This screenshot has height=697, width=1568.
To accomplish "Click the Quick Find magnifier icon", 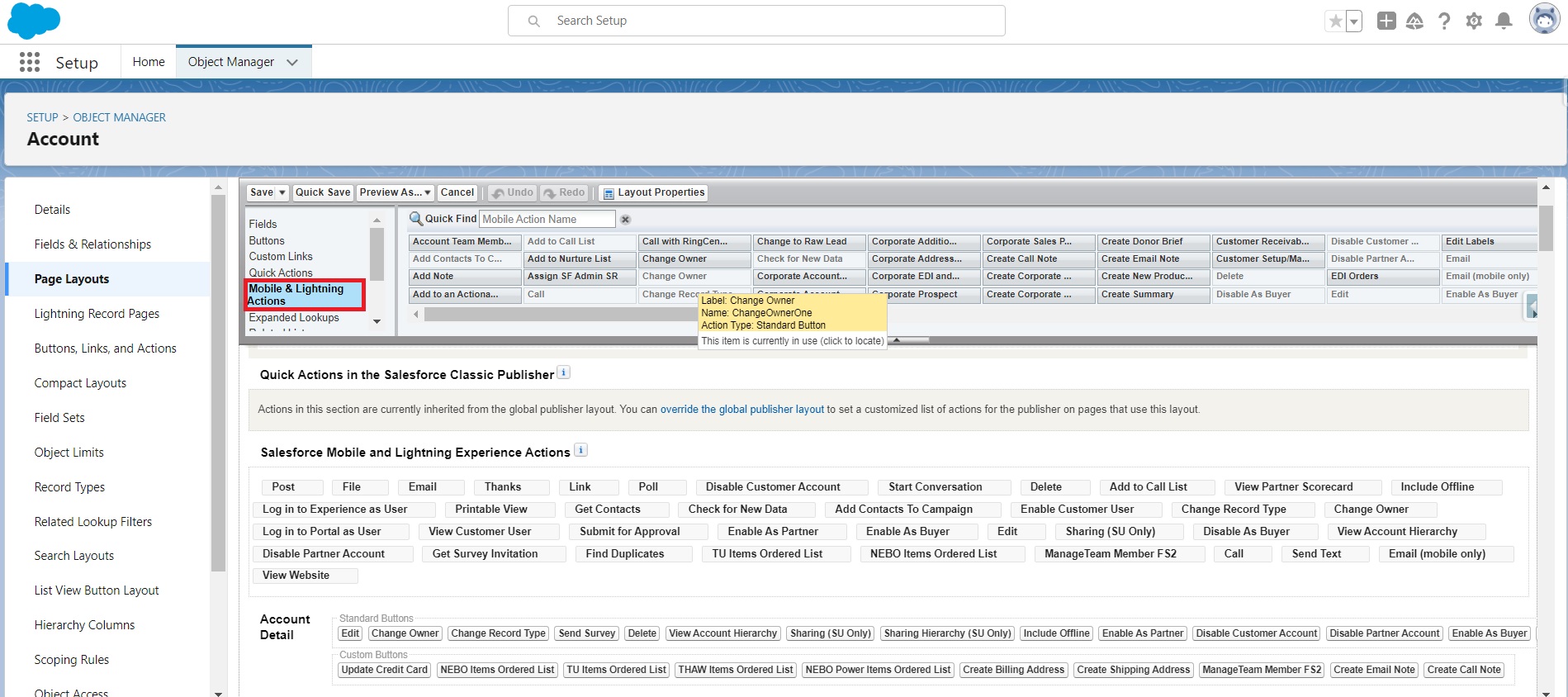I will point(416,219).
